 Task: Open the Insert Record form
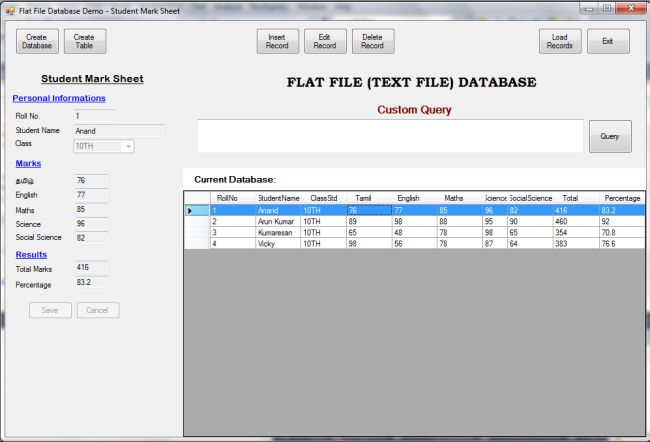click(277, 41)
